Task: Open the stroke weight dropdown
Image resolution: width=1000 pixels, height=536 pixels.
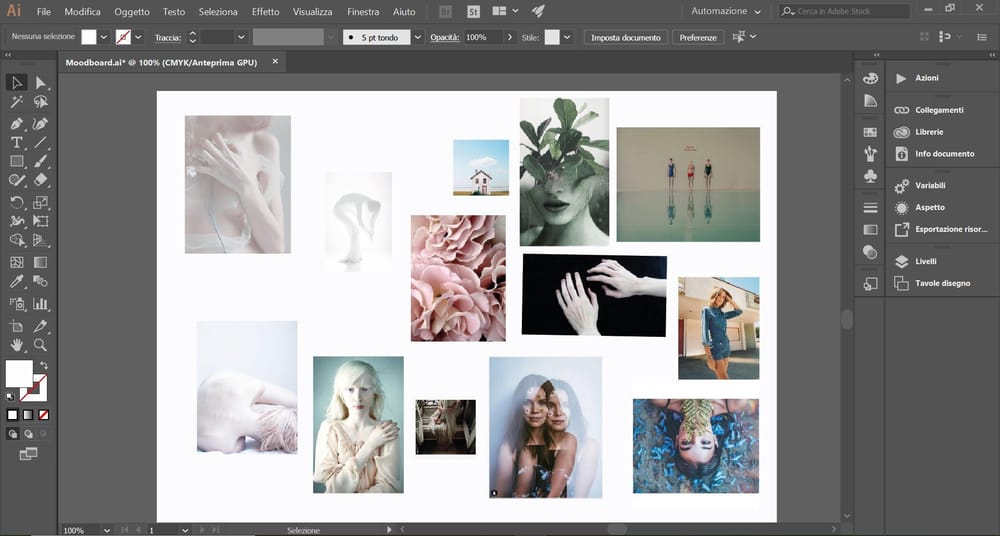Action: (x=242, y=37)
